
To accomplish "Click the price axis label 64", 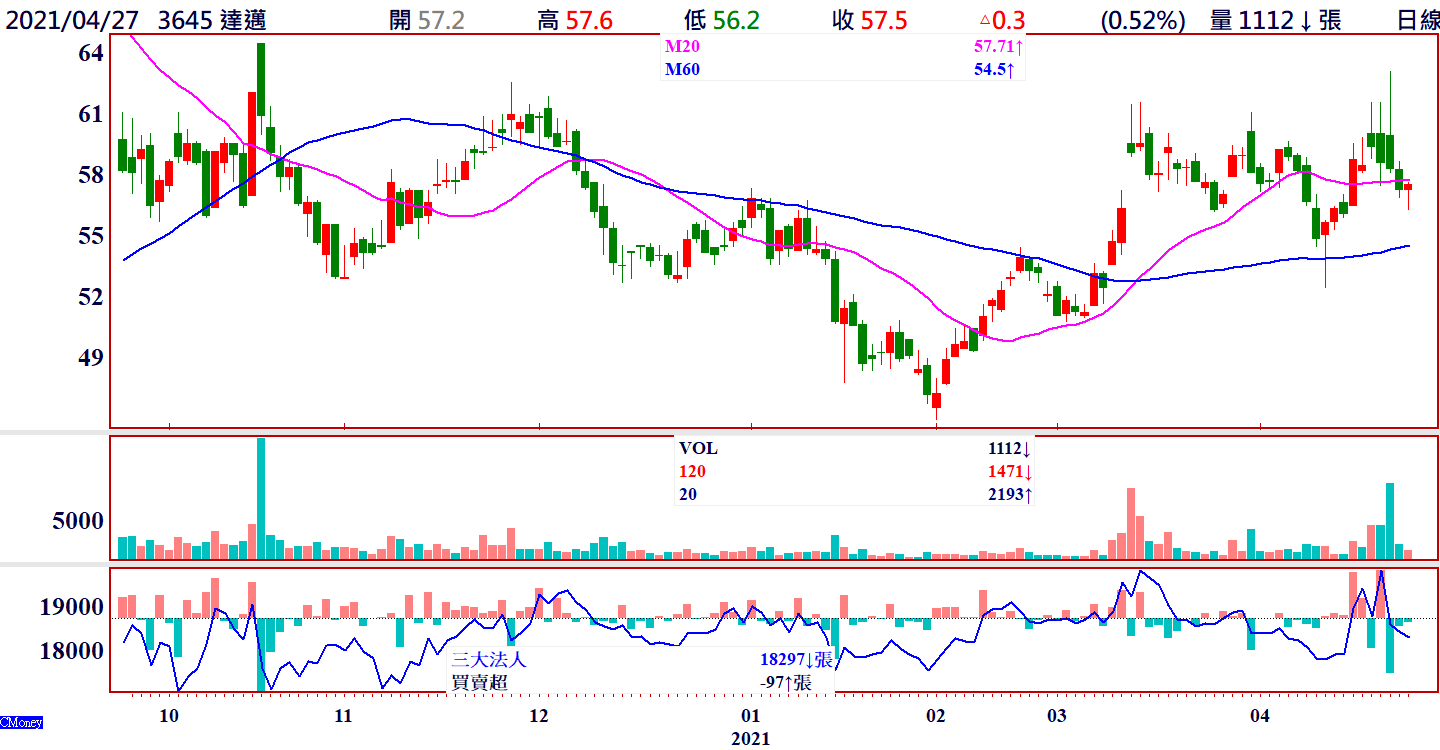I will (91, 53).
